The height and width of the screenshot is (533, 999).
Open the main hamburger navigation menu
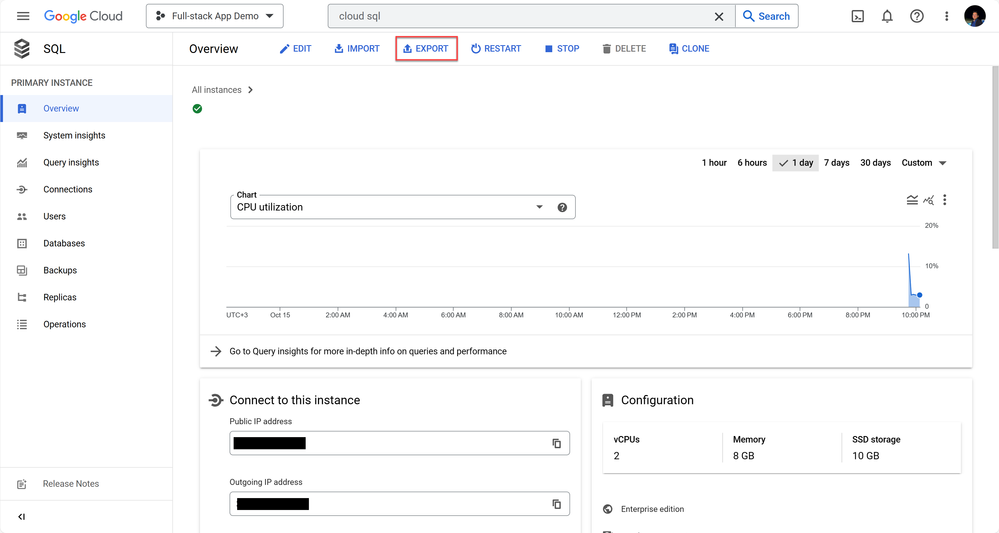coord(23,16)
